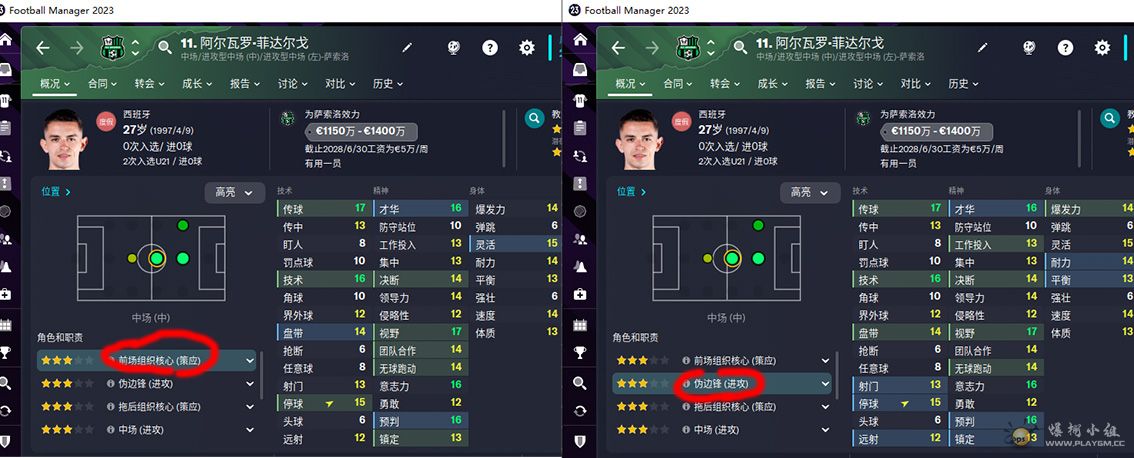The width and height of the screenshot is (1134, 458).
Task: Click the pencil edit icon in the left window
Action: (x=407, y=48)
